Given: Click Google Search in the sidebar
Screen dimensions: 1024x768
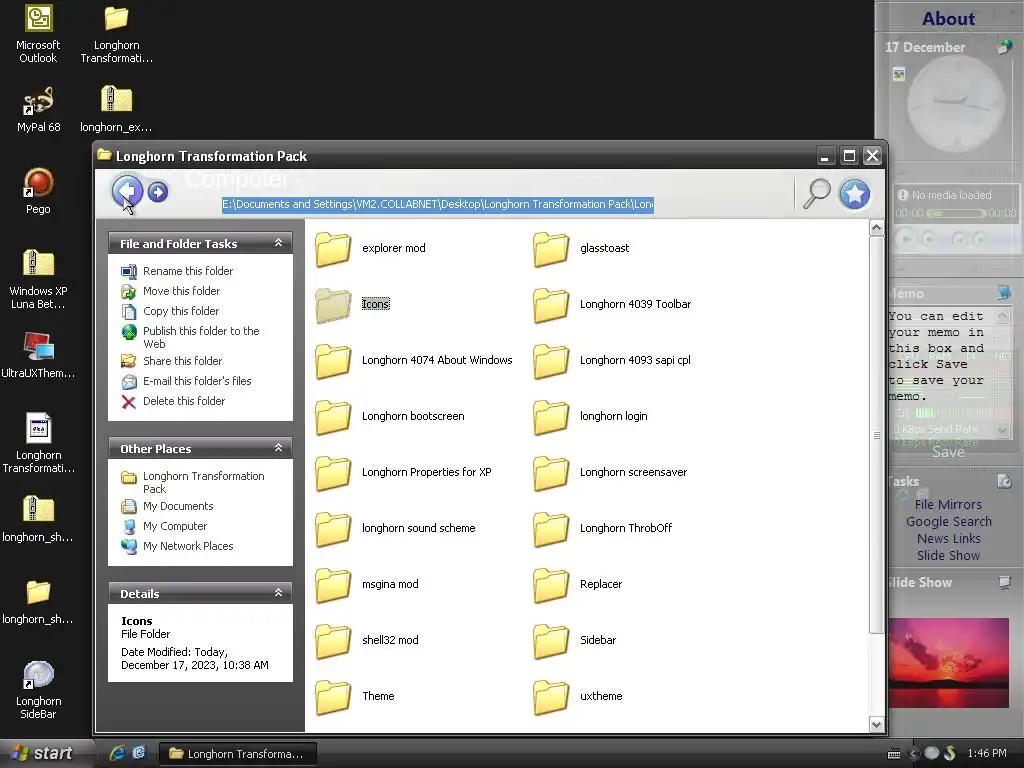Looking at the screenshot, I should coord(948,522).
